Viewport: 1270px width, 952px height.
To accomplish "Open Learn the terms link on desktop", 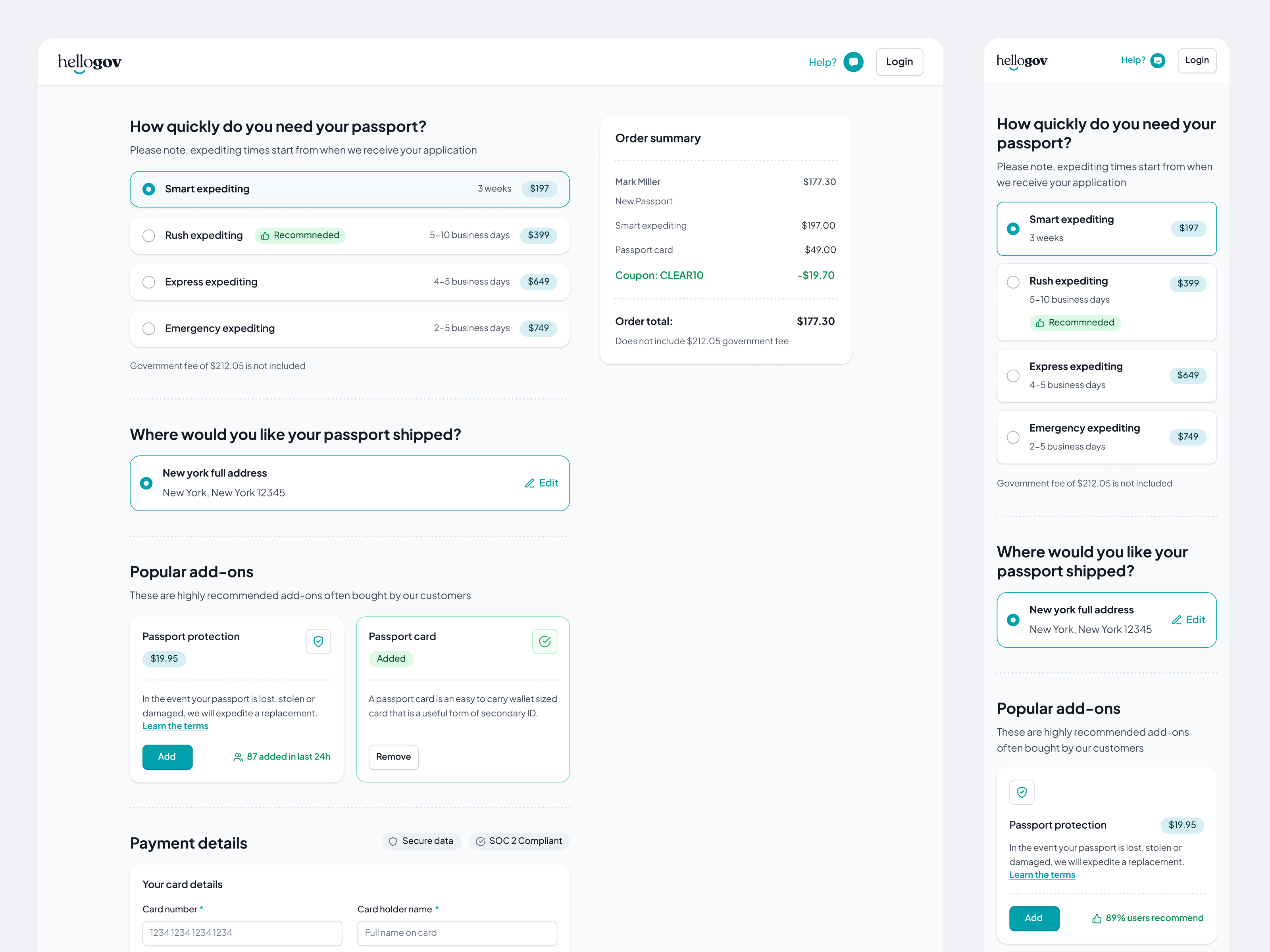I will pos(175,726).
